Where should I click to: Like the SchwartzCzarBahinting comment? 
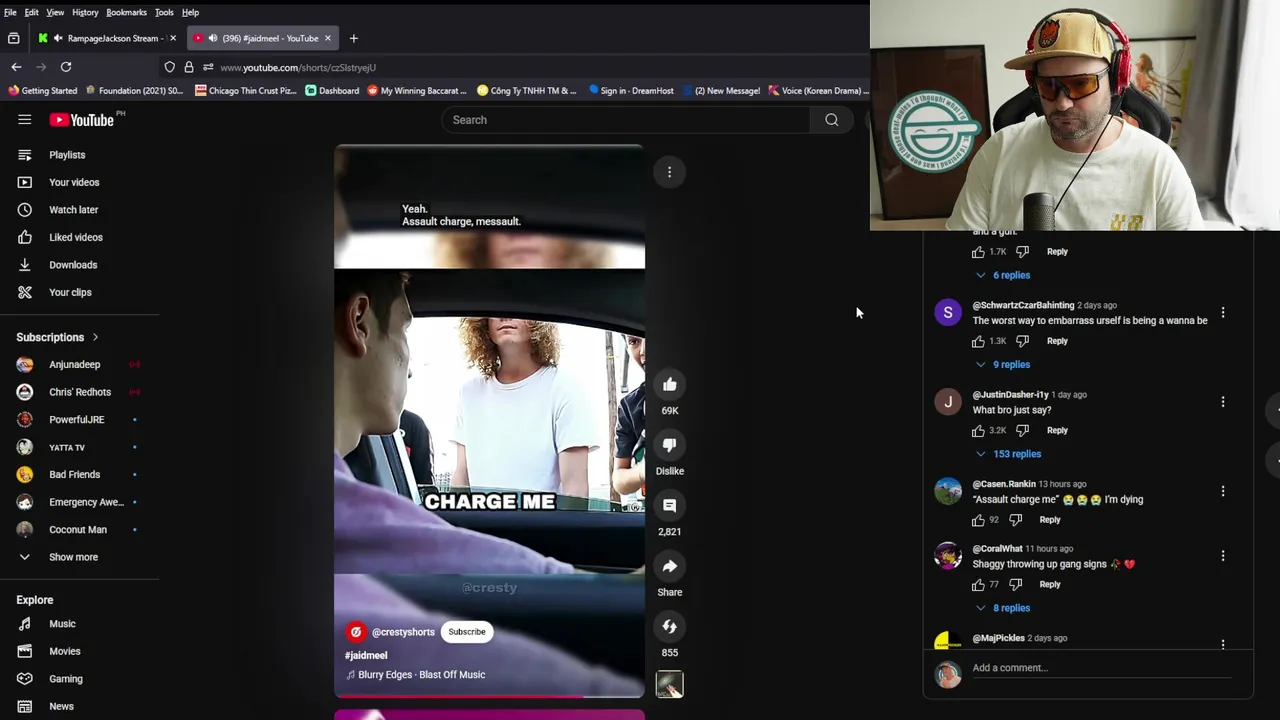tap(978, 341)
